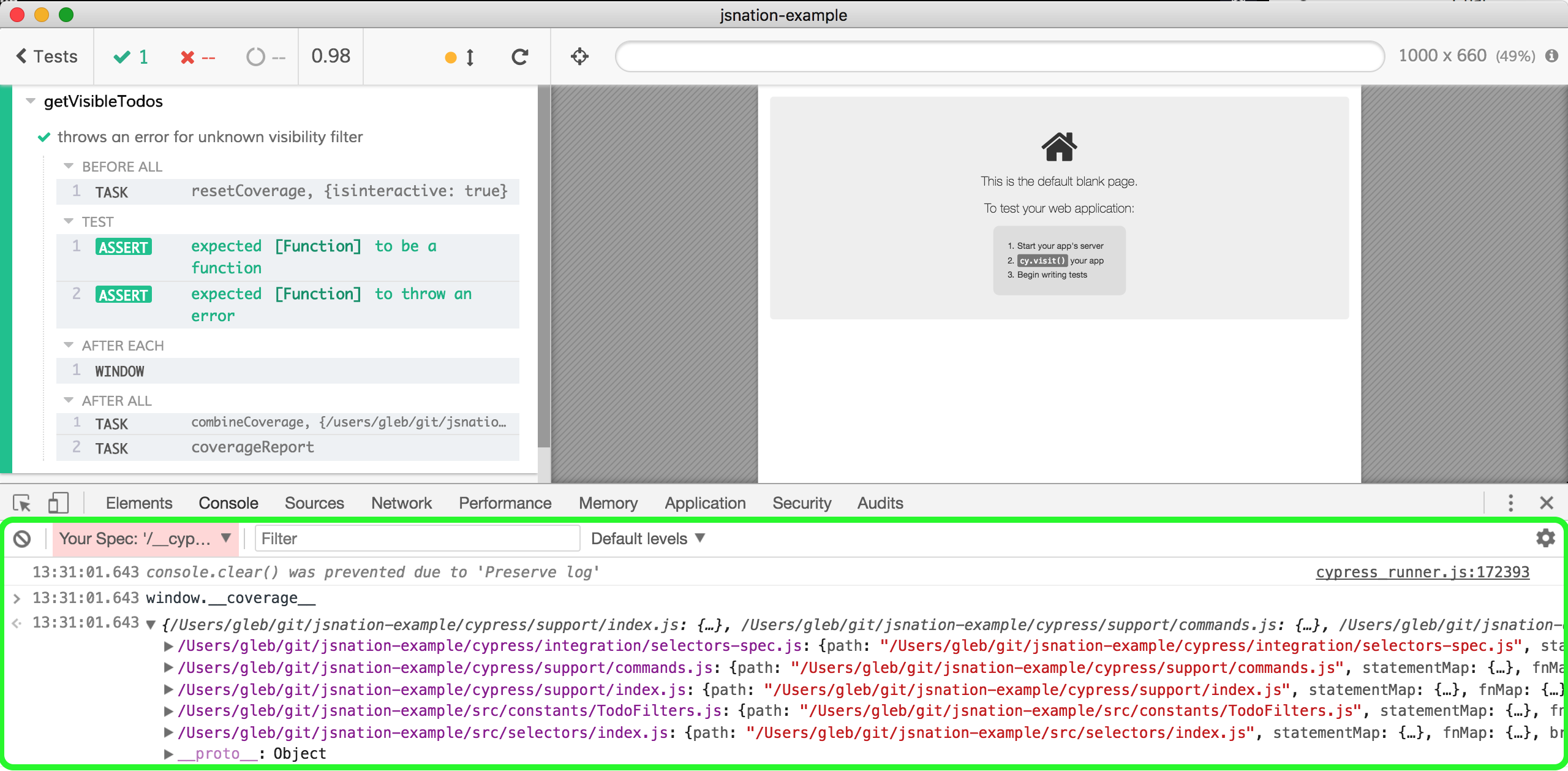Toggle the device toolbar icon in DevTools
Screen dimensions: 1568x771
click(x=58, y=502)
